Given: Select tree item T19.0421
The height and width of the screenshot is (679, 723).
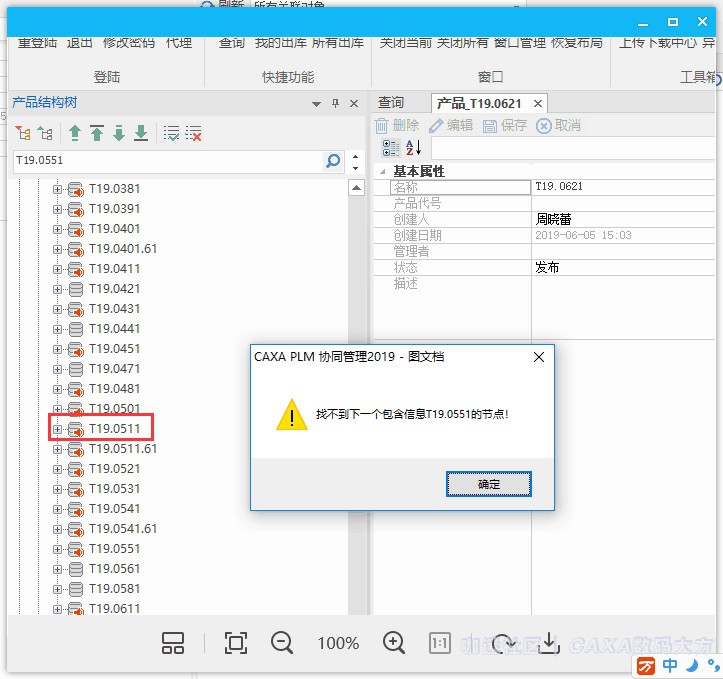Looking at the screenshot, I should [x=114, y=289].
